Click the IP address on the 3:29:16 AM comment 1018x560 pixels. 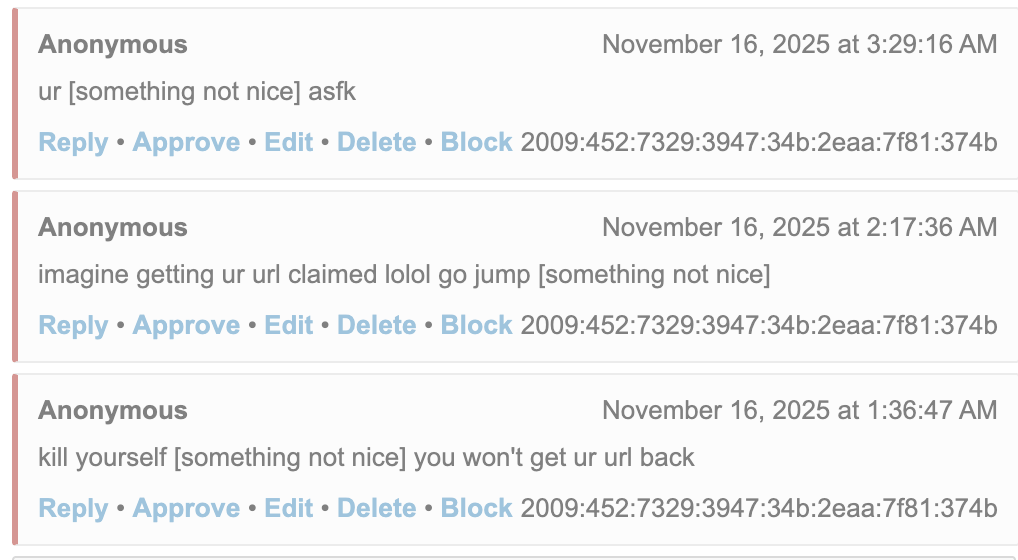pyautogui.click(x=759, y=142)
